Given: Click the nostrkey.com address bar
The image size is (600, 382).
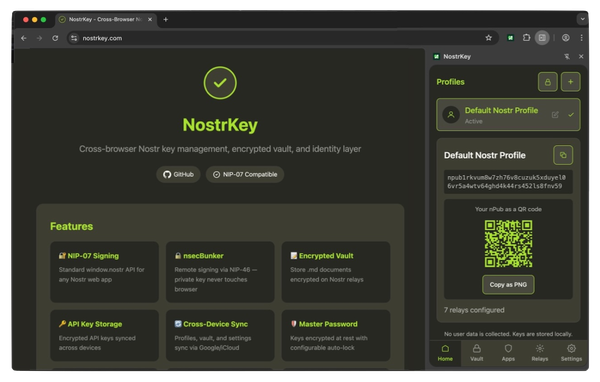Looking at the screenshot, I should pyautogui.click(x=283, y=38).
